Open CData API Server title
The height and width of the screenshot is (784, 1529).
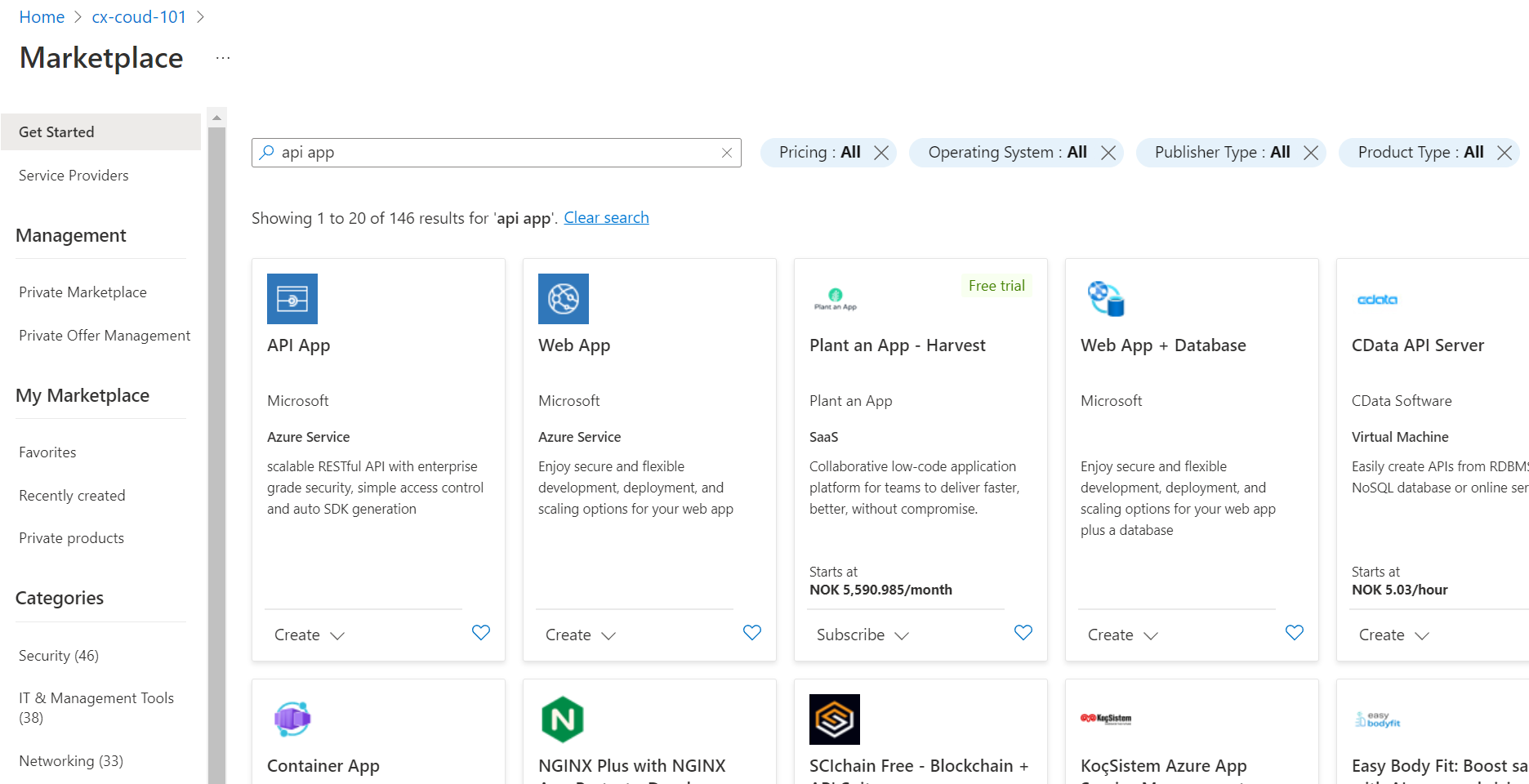(1417, 345)
